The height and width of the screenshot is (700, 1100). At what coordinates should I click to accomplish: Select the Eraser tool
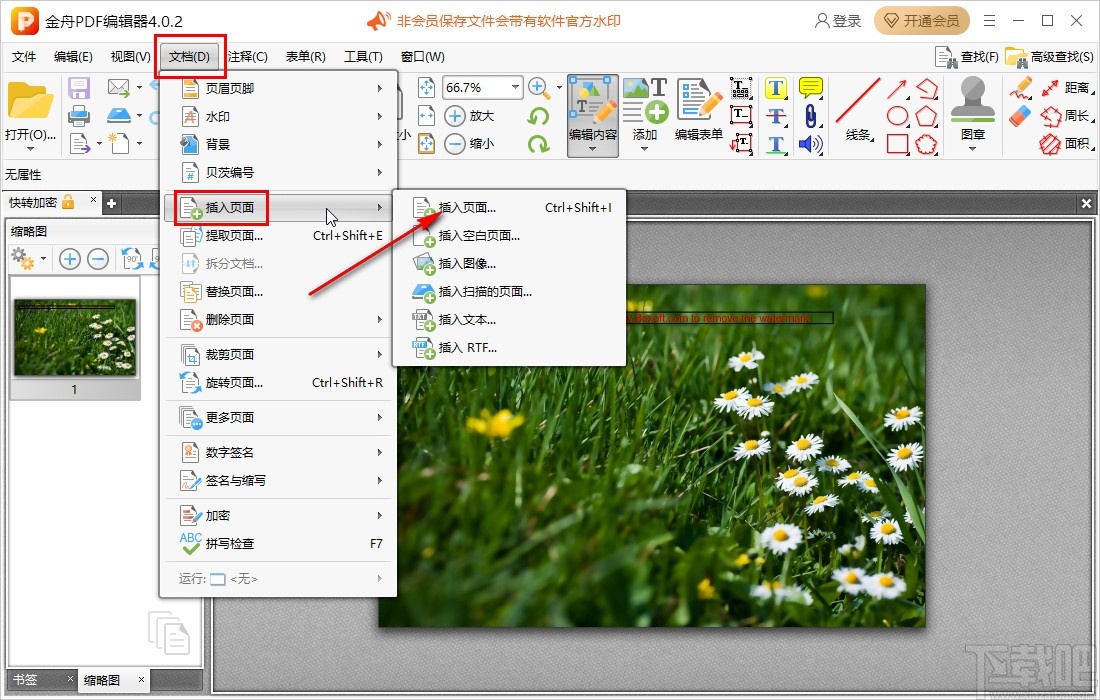[x=1020, y=116]
